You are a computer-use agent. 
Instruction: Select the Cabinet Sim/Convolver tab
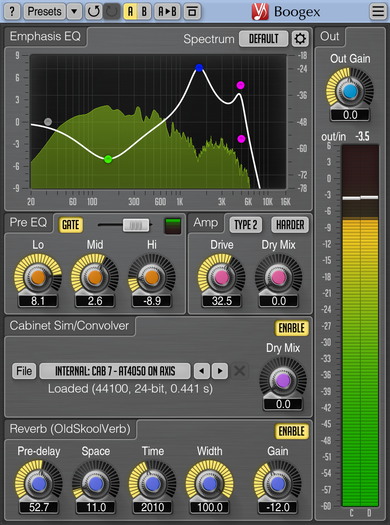[69, 326]
